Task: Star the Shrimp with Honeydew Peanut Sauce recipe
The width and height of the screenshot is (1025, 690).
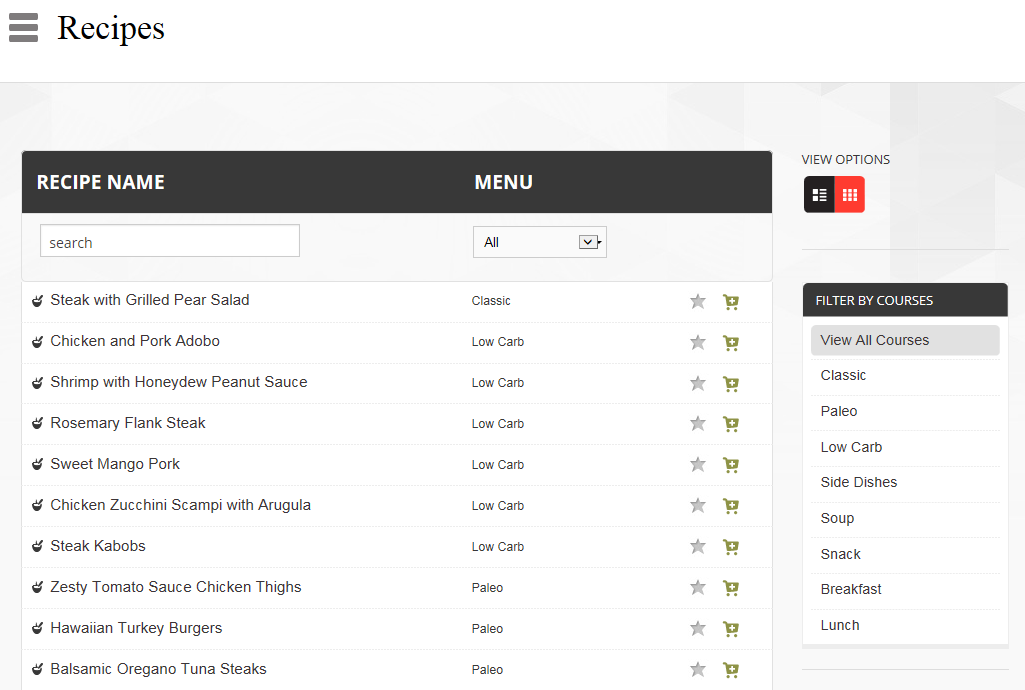Action: coord(698,384)
